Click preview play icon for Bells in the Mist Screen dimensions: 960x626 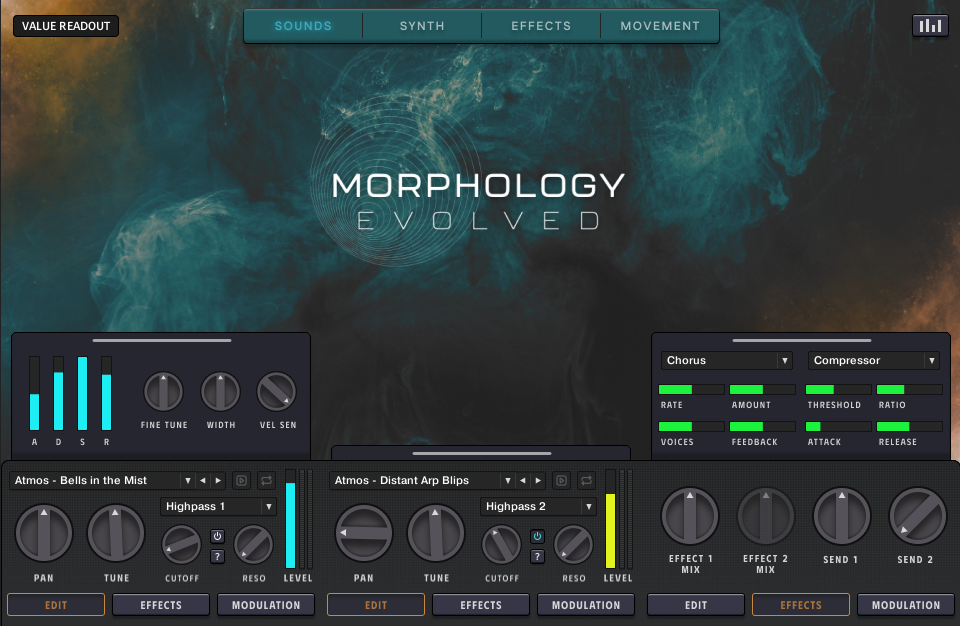click(x=242, y=481)
